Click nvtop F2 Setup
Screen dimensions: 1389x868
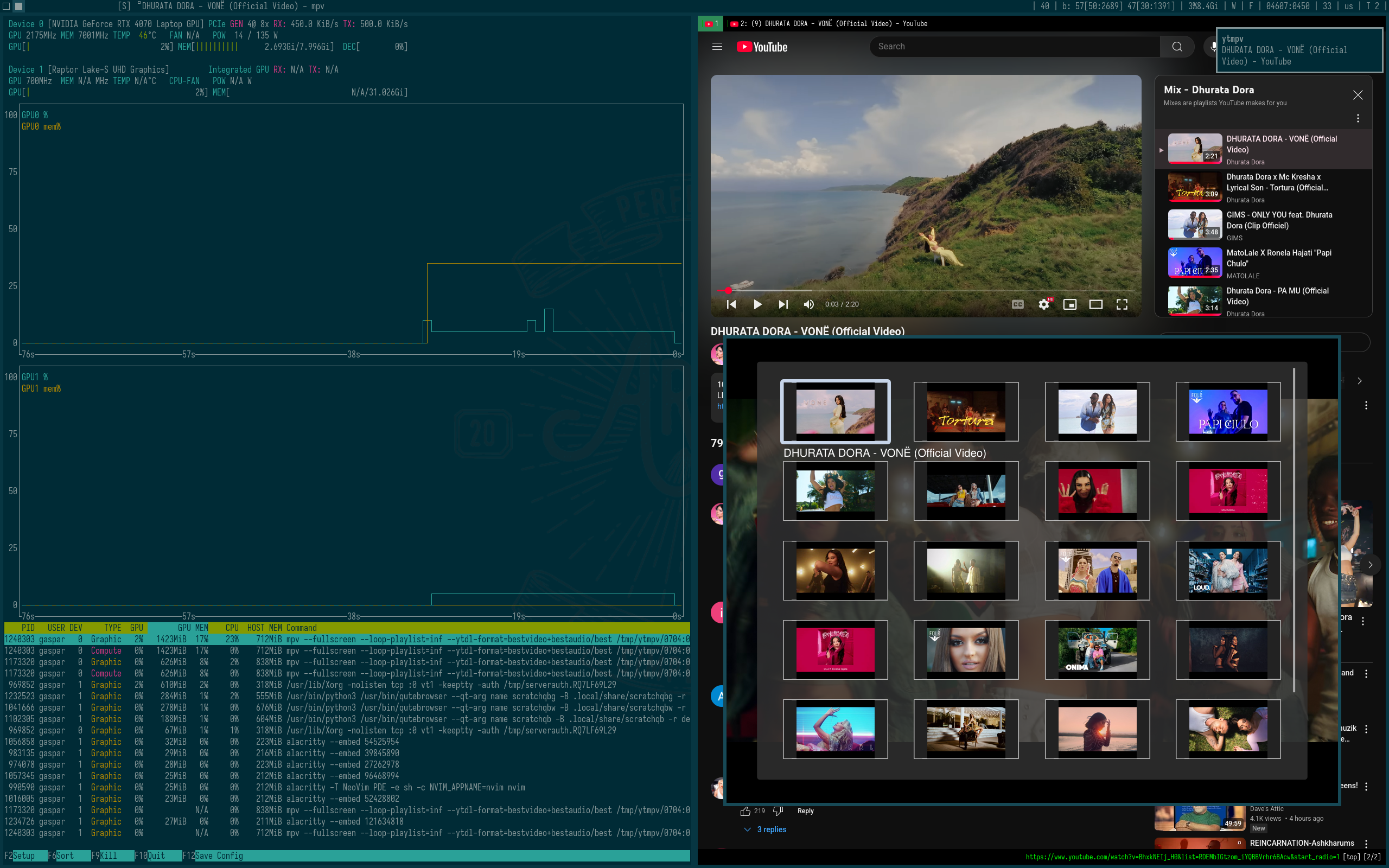(x=24, y=856)
